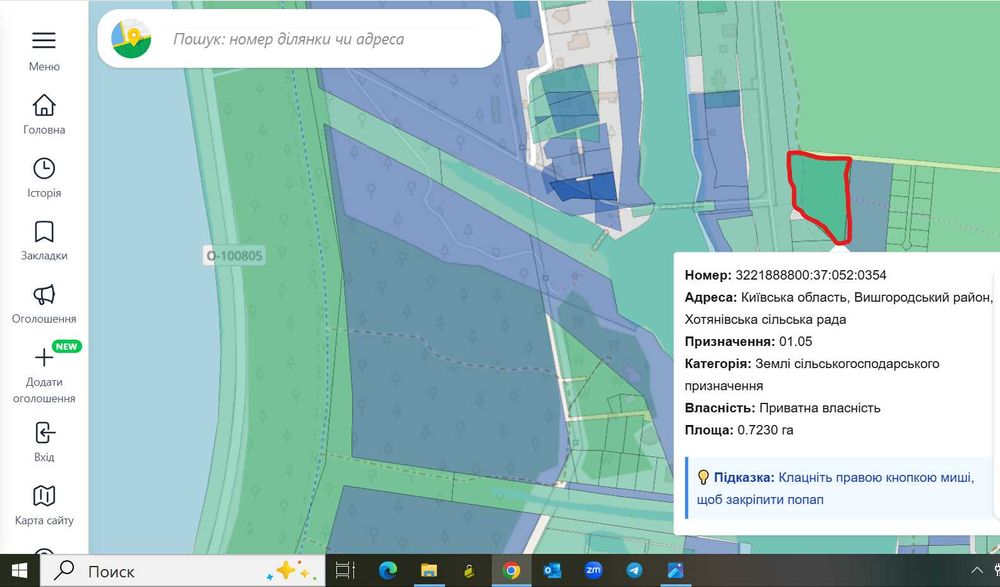Open Outlook from the taskbar
This screenshot has height=587, width=1000.
pos(552,570)
